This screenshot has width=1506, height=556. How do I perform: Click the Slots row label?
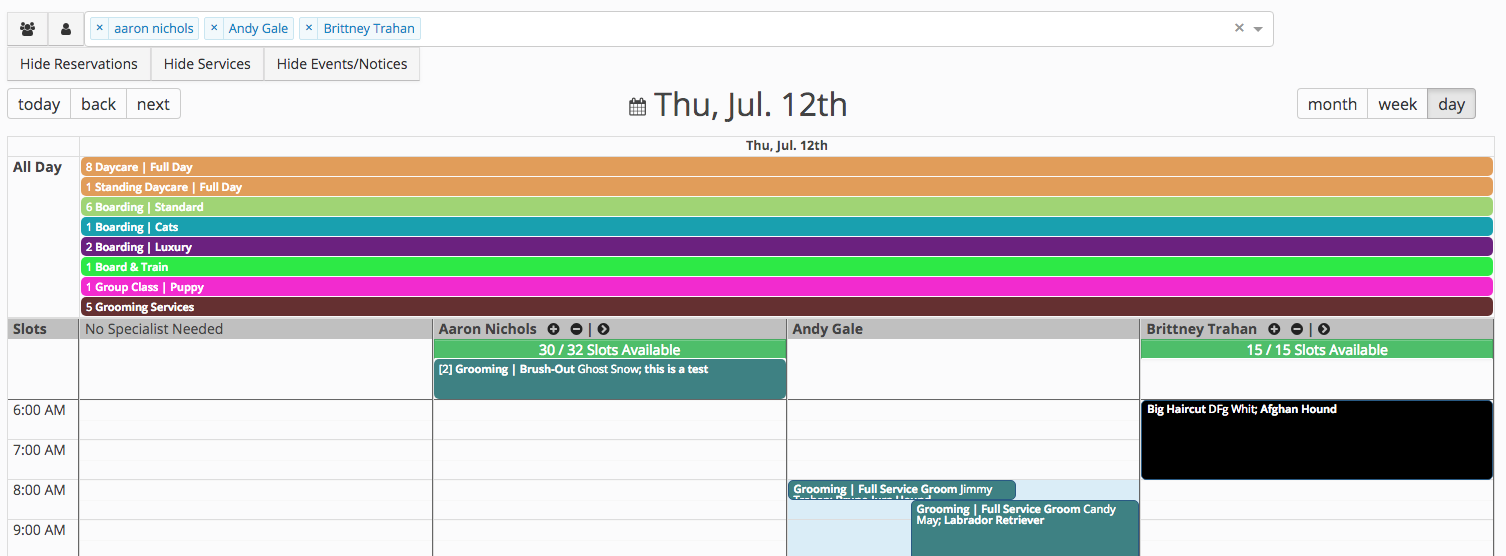point(30,329)
